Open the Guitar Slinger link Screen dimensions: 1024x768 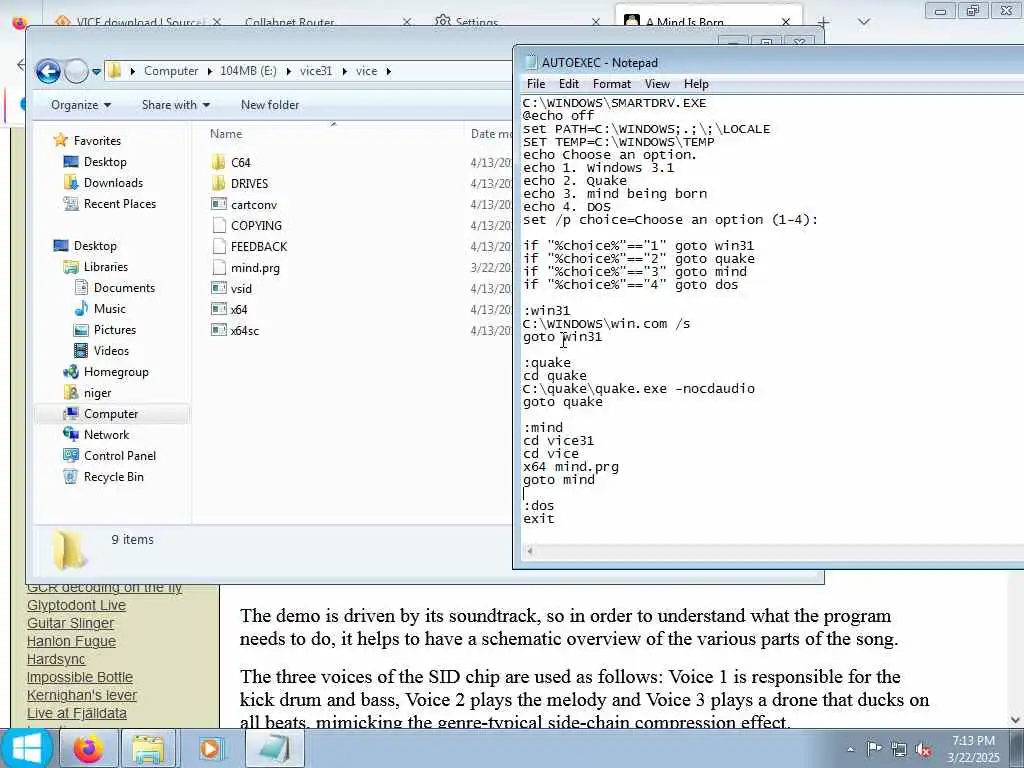[71, 623]
